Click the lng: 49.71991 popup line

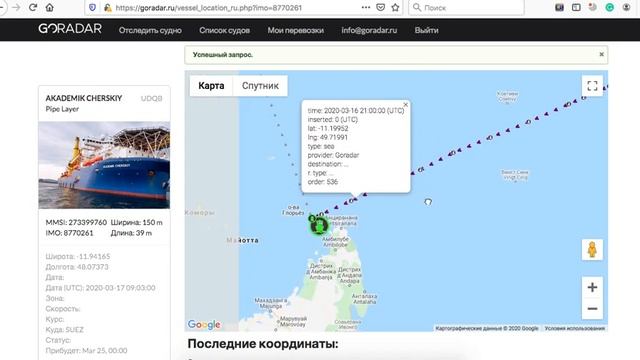(328, 138)
